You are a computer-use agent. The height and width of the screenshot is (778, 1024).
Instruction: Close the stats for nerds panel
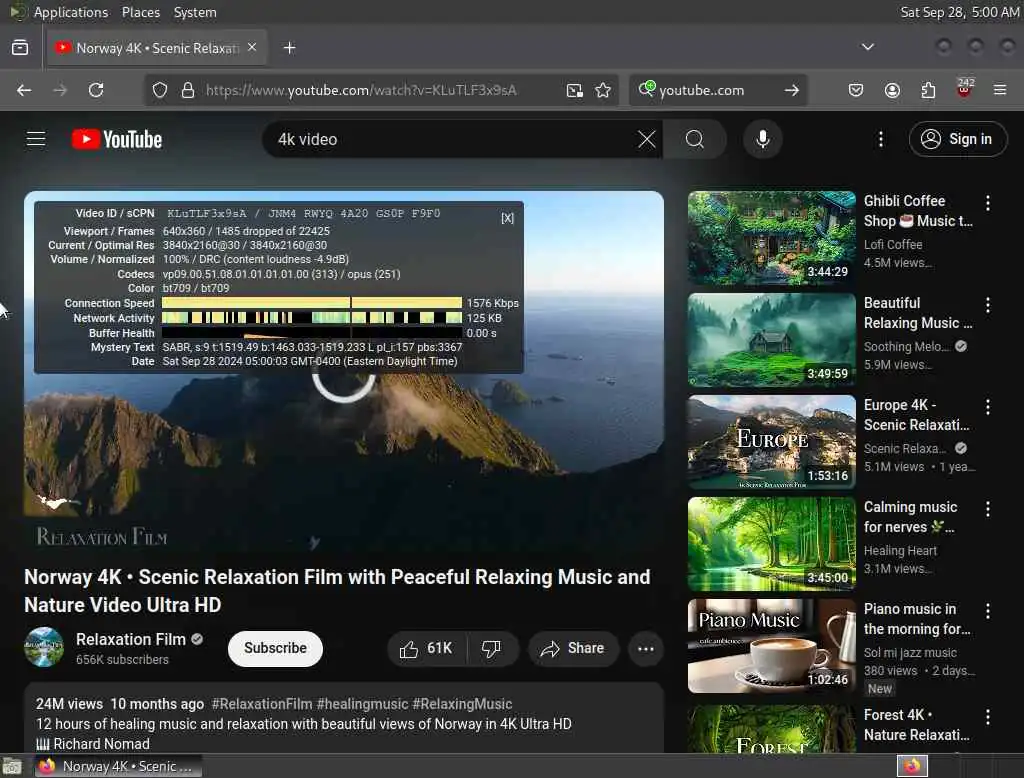[x=507, y=218]
